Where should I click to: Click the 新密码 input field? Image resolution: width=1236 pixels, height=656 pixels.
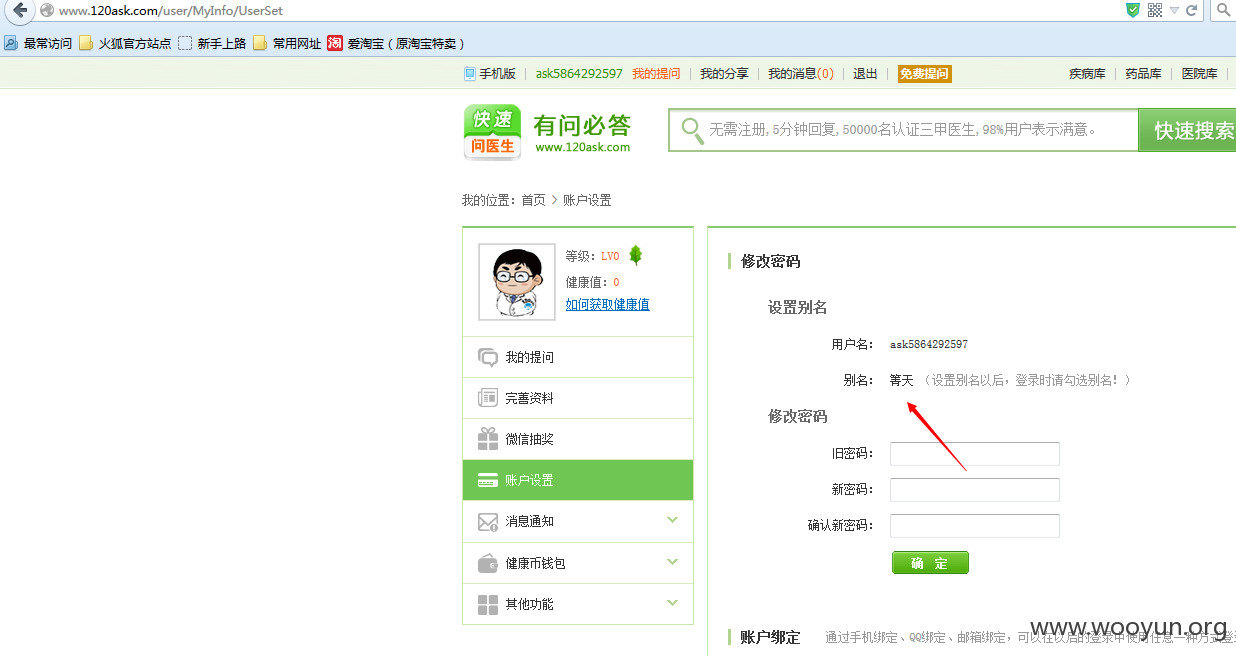click(x=975, y=490)
